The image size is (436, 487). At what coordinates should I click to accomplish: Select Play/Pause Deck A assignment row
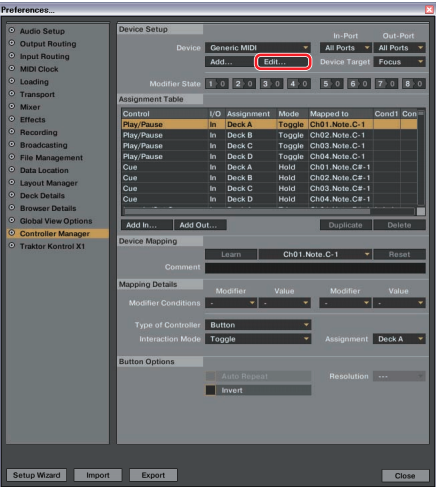click(269, 124)
